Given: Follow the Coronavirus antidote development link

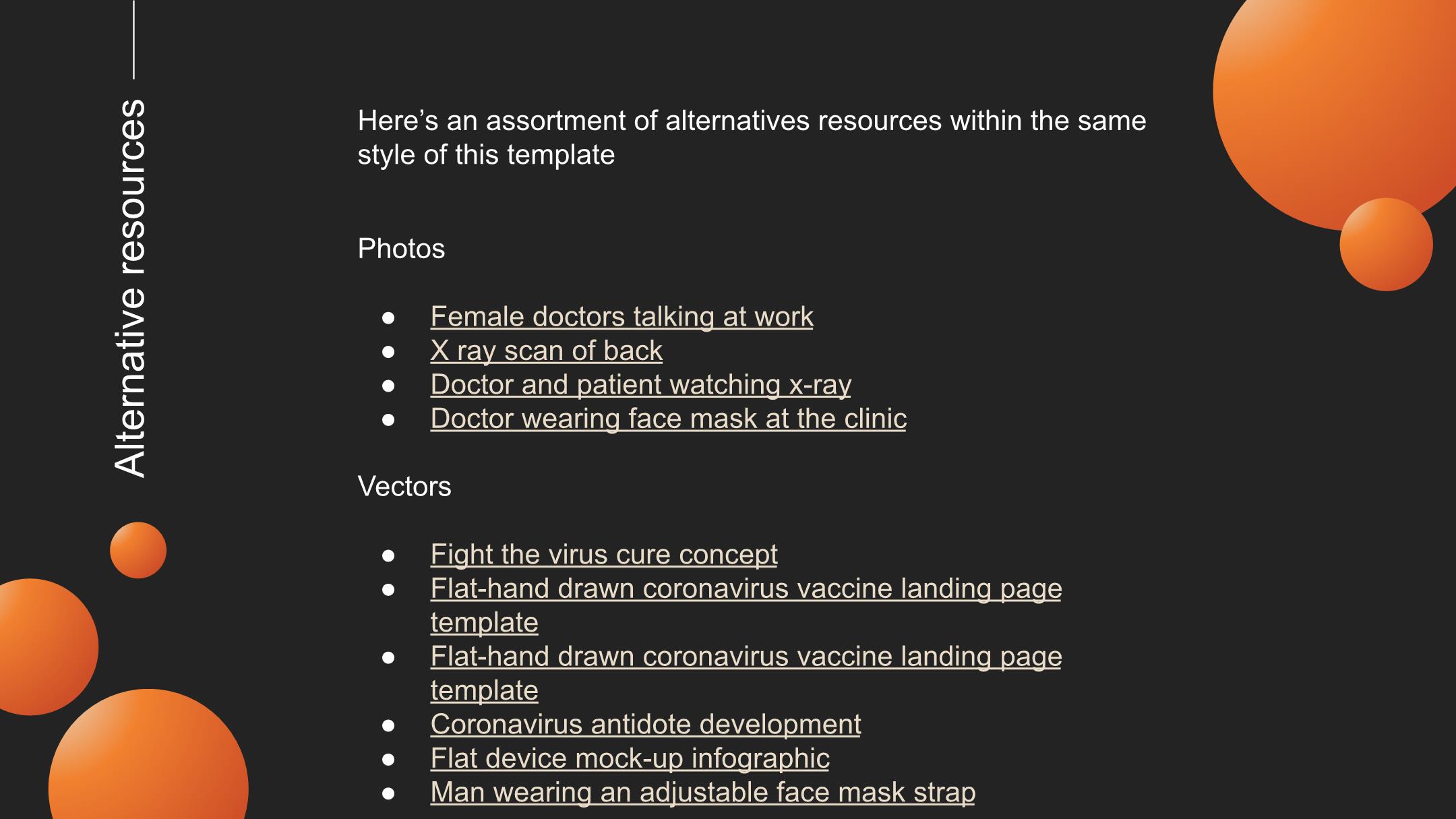Looking at the screenshot, I should 646,725.
